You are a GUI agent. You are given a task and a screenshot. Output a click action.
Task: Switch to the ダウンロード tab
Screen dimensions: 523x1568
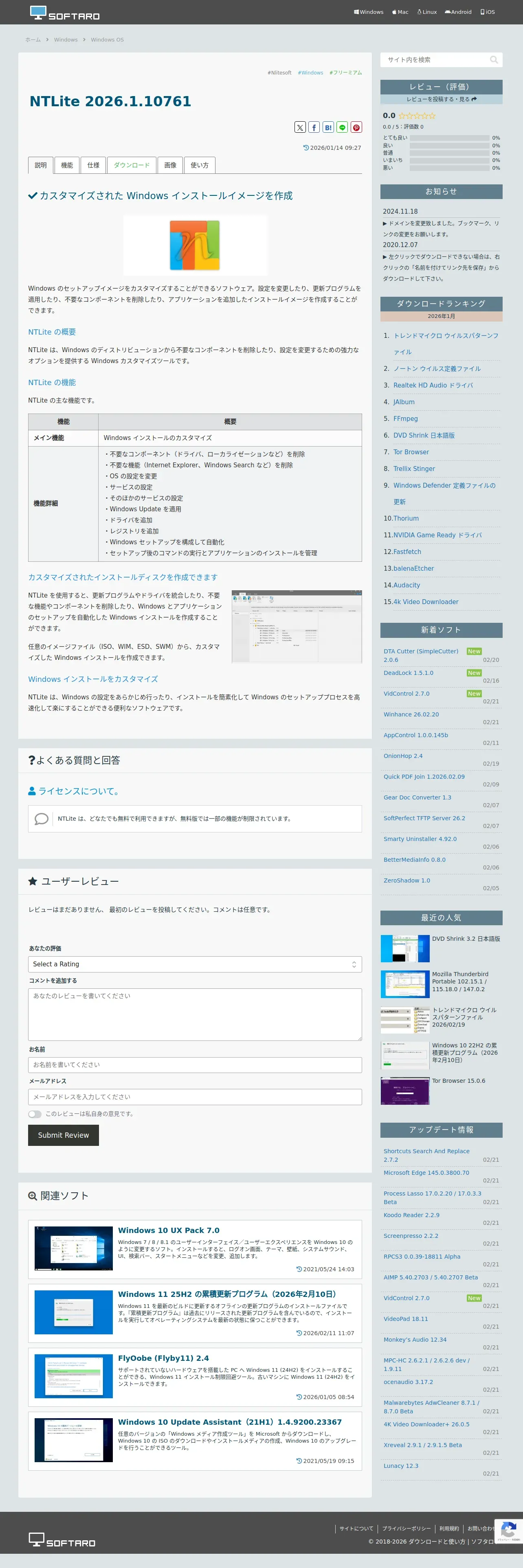pos(132,165)
